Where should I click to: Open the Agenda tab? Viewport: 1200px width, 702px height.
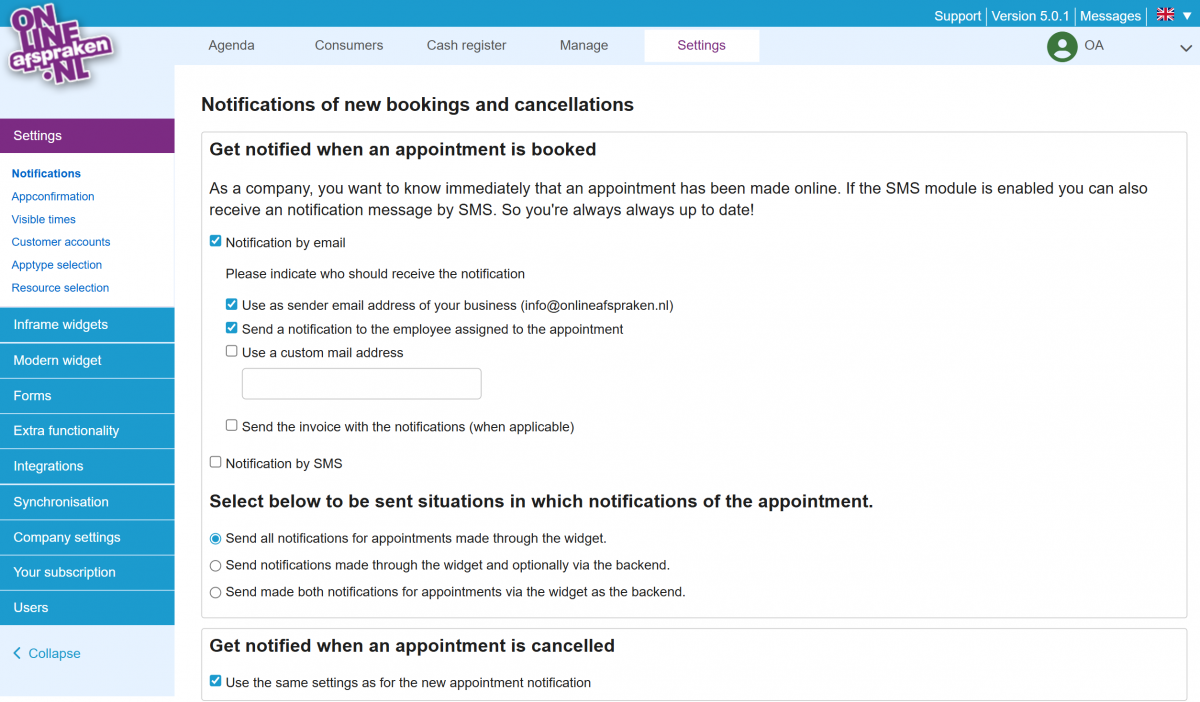tap(231, 45)
